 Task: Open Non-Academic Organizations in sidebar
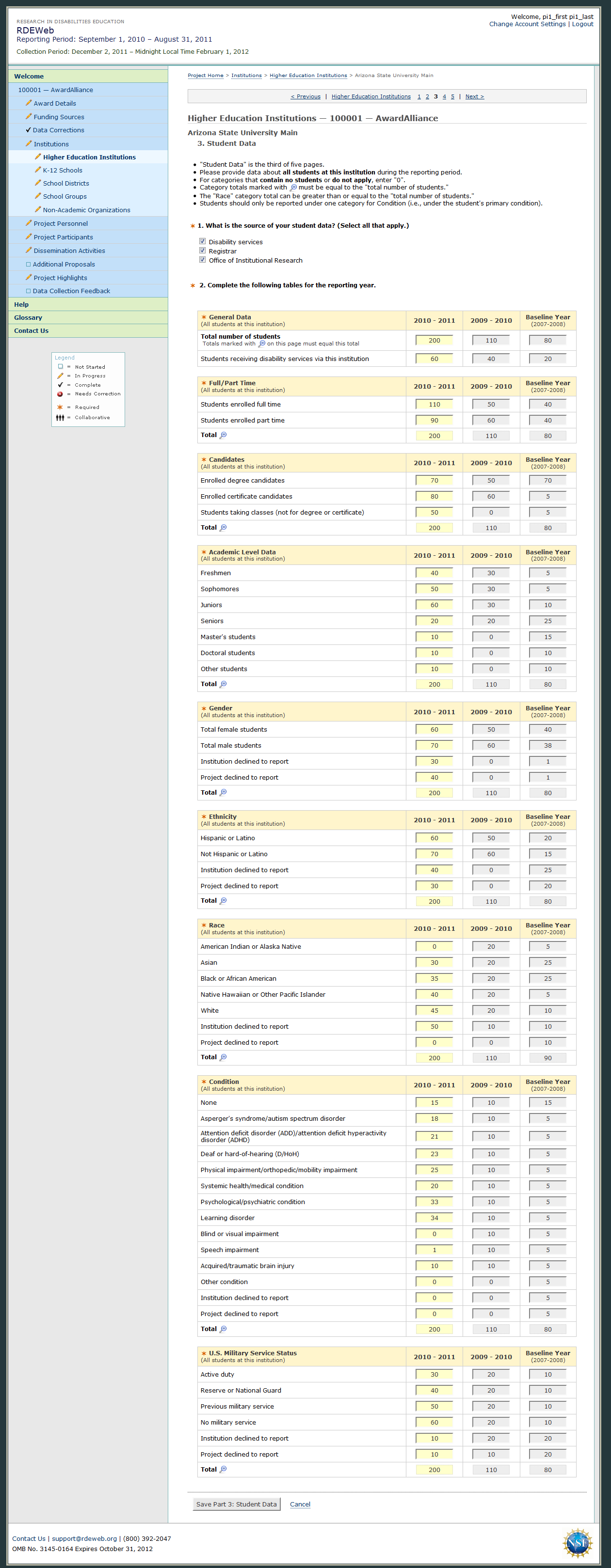coord(86,210)
